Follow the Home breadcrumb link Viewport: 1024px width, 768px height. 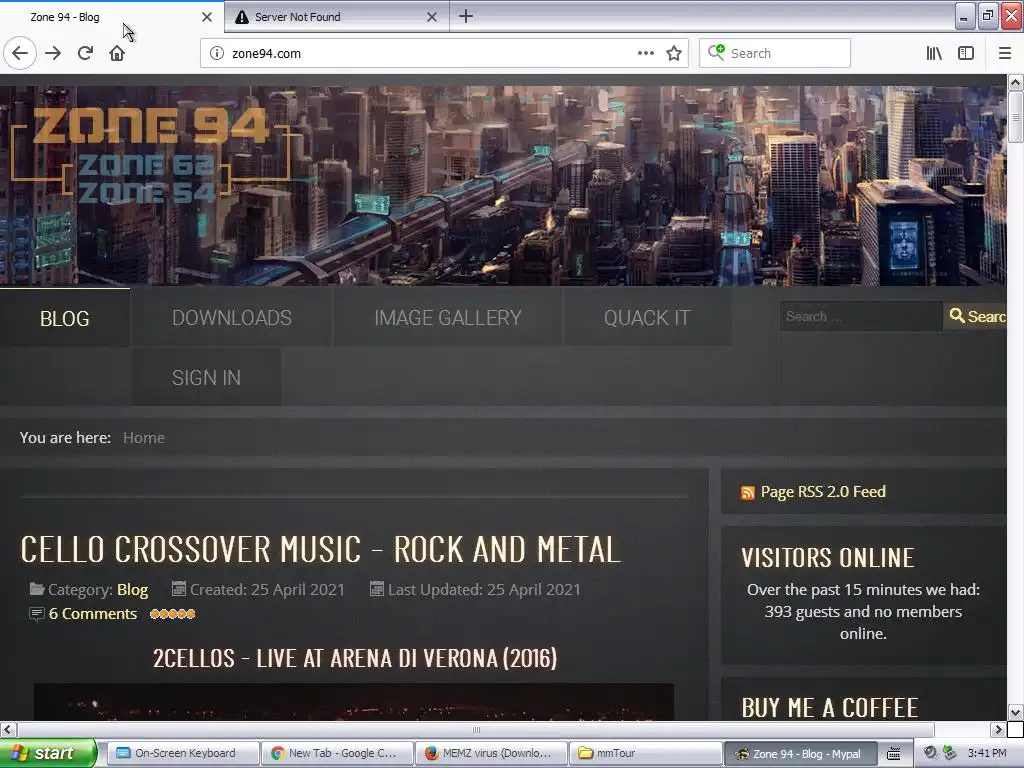(144, 438)
